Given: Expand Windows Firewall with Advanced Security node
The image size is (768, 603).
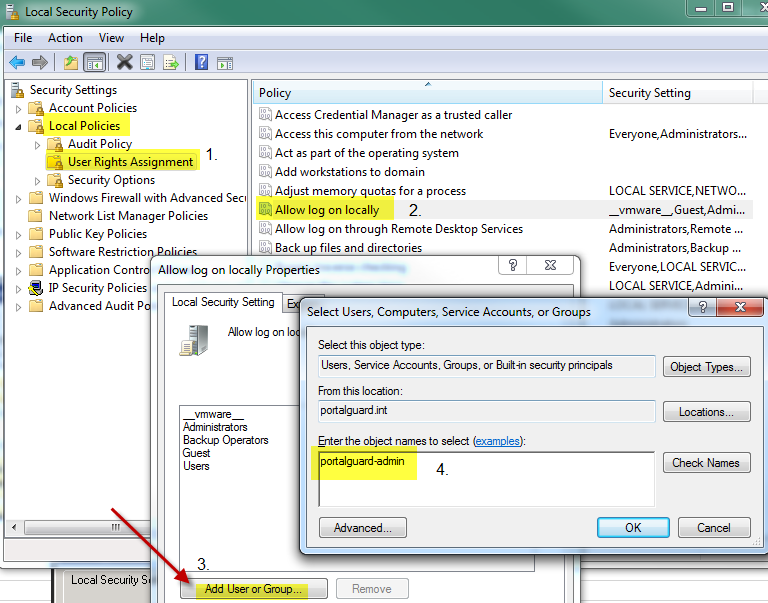Looking at the screenshot, I should [19, 199].
